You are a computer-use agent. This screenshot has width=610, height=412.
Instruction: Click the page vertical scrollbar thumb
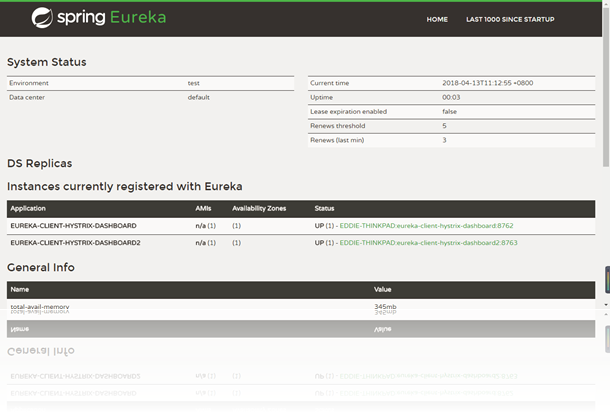(606, 88)
